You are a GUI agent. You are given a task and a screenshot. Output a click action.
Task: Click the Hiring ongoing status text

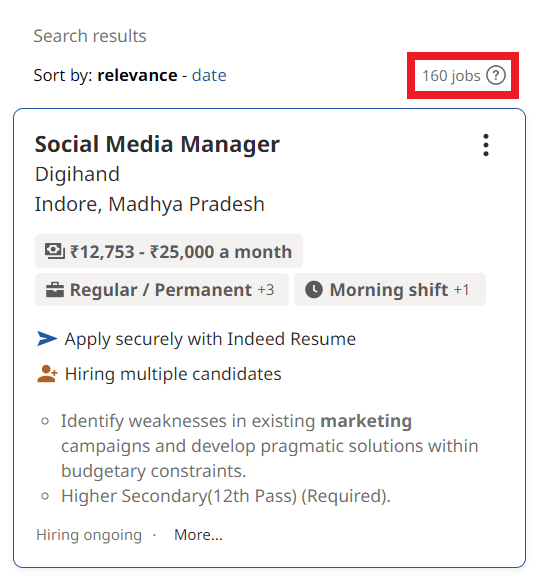(89, 535)
